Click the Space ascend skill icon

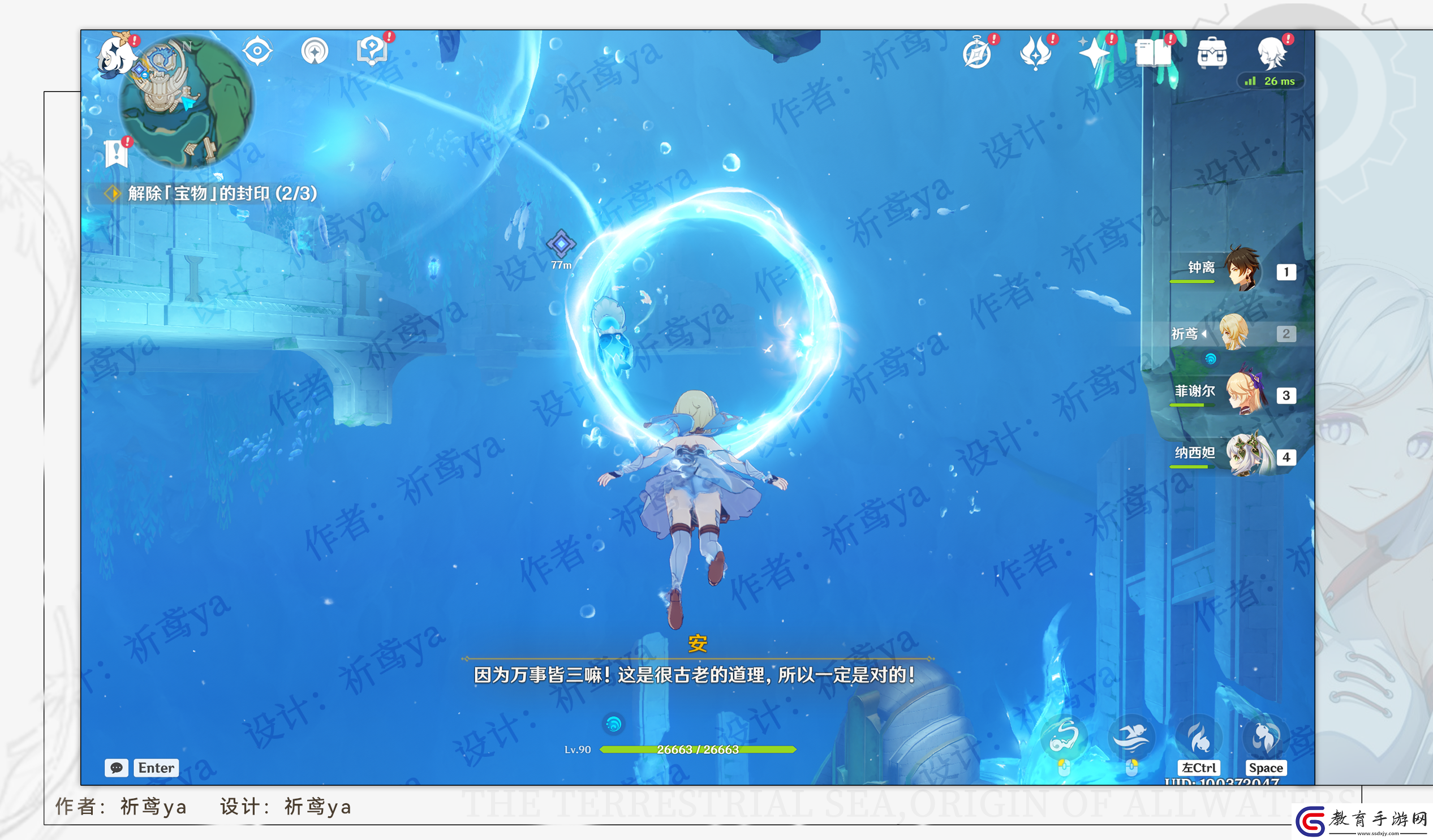click(x=1266, y=737)
